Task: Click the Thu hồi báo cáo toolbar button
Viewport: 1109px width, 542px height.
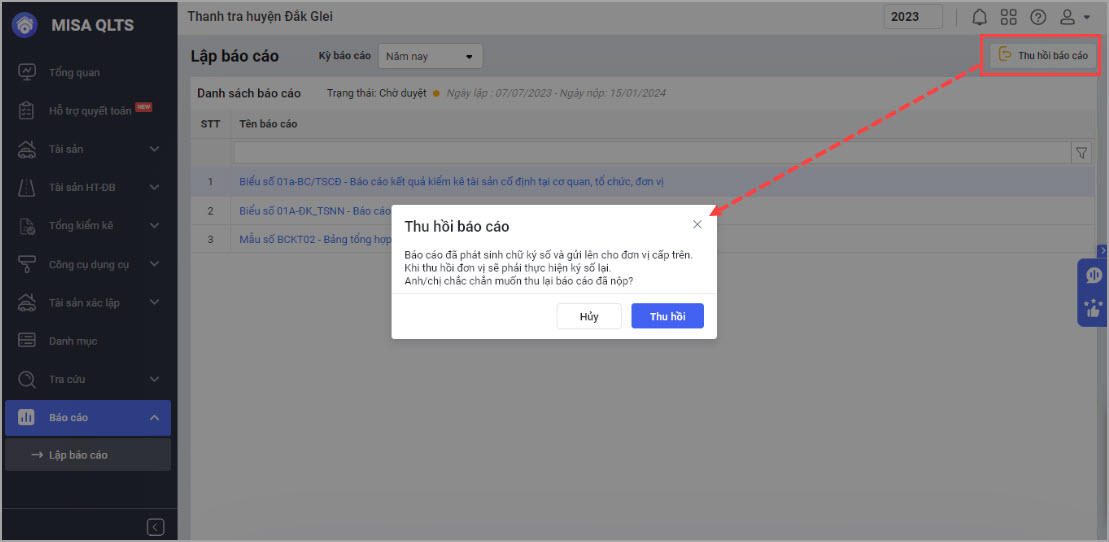Action: click(1043, 55)
